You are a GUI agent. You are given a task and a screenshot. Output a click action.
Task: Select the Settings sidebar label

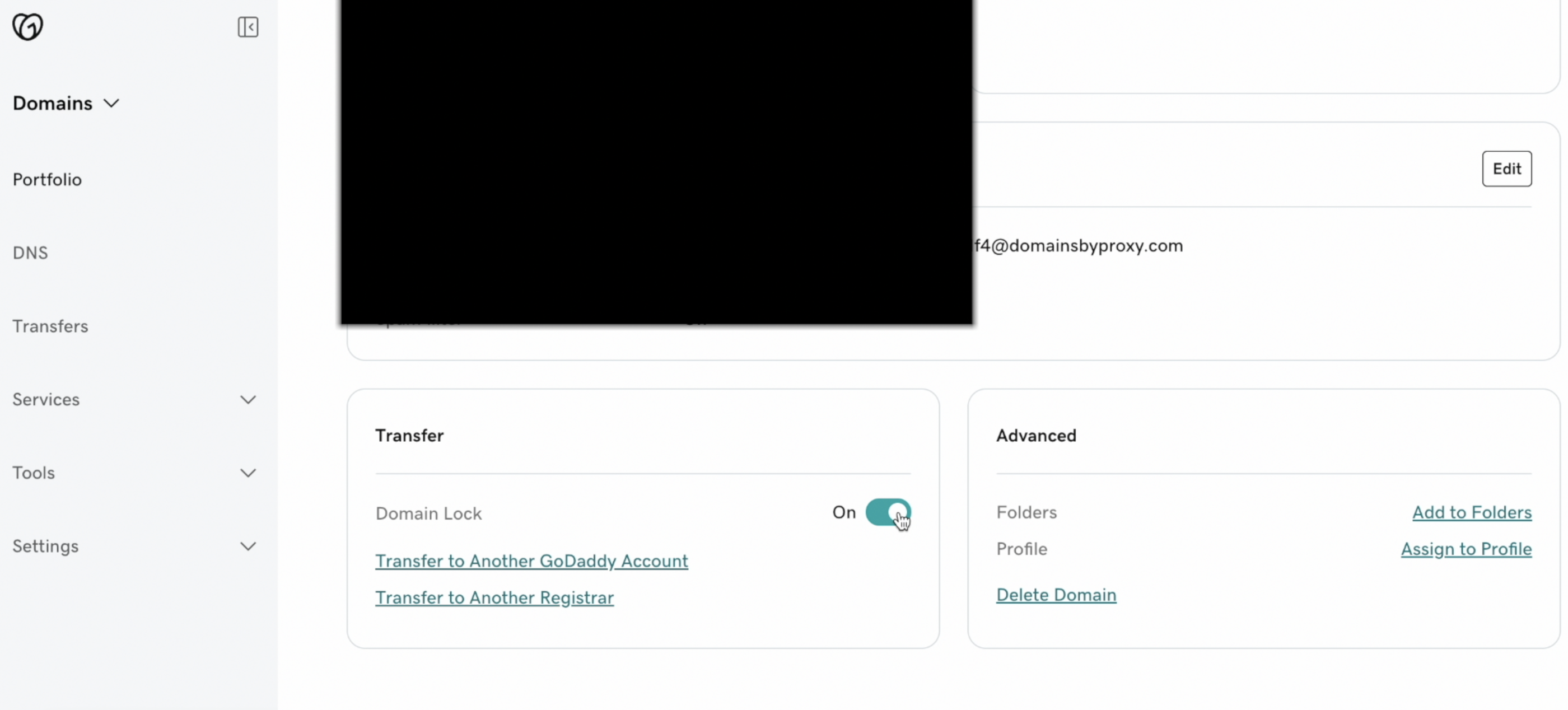(46, 546)
